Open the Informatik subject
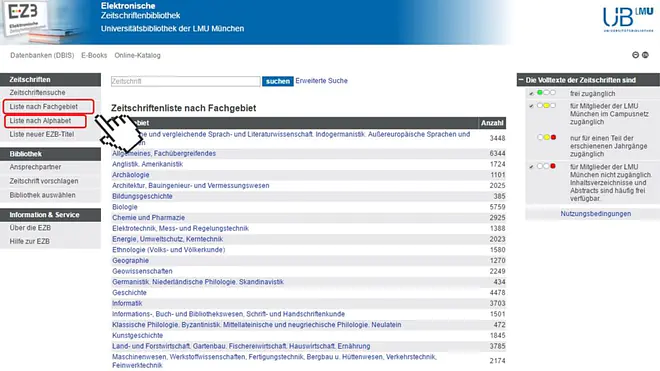This screenshot has height=371, width=660. [127, 304]
